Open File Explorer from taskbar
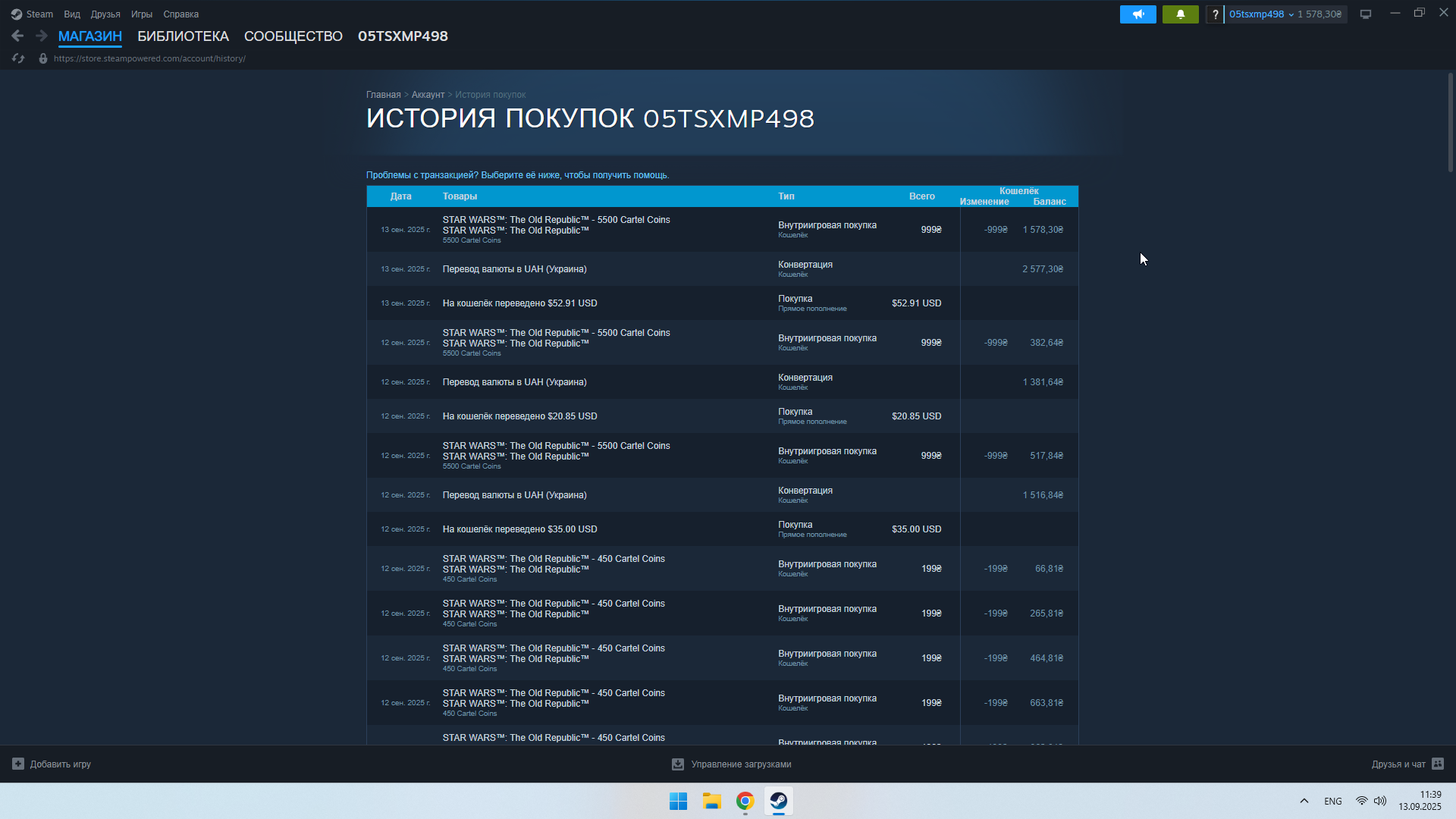The width and height of the screenshot is (1456, 819). pos(711,801)
